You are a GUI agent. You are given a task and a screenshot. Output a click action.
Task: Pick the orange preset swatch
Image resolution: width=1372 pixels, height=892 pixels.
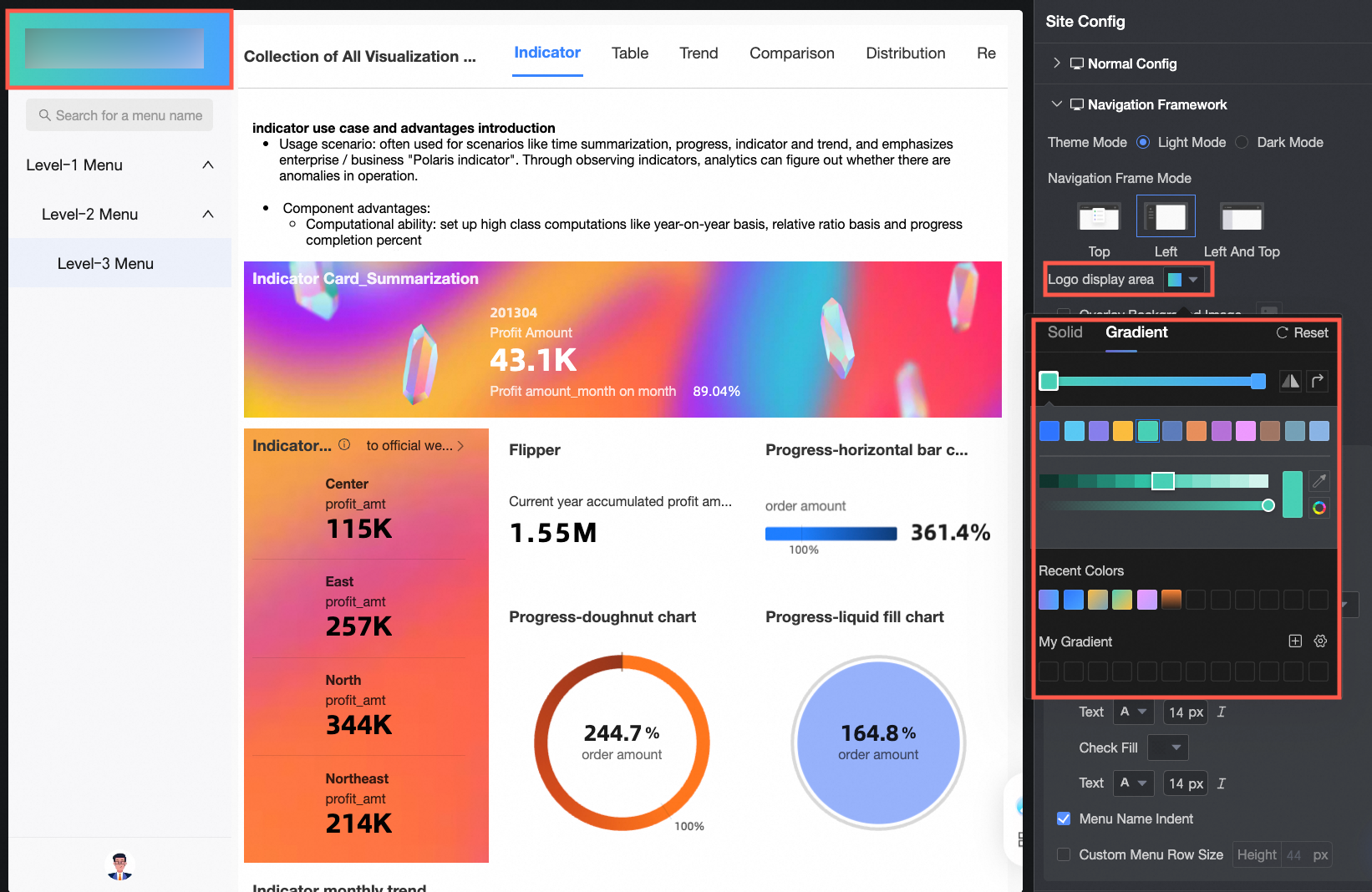click(1197, 431)
